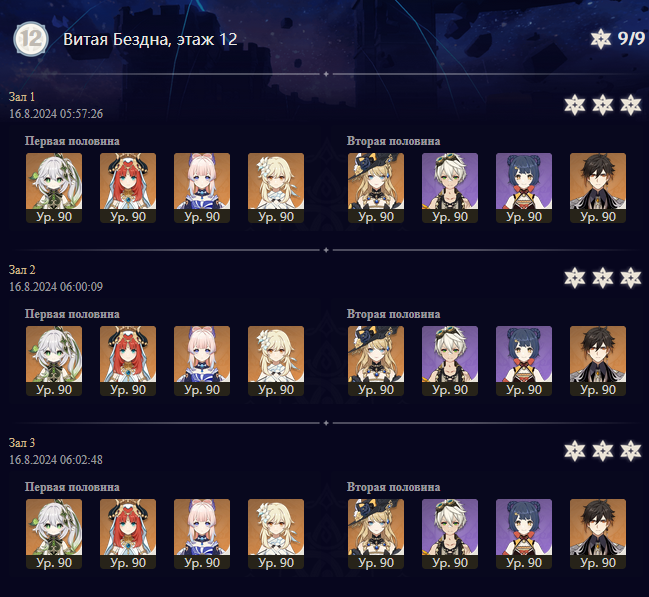649x597 pixels.
Task: Click Zhongli portrait in Зал 1 second half
Action: coord(598,188)
